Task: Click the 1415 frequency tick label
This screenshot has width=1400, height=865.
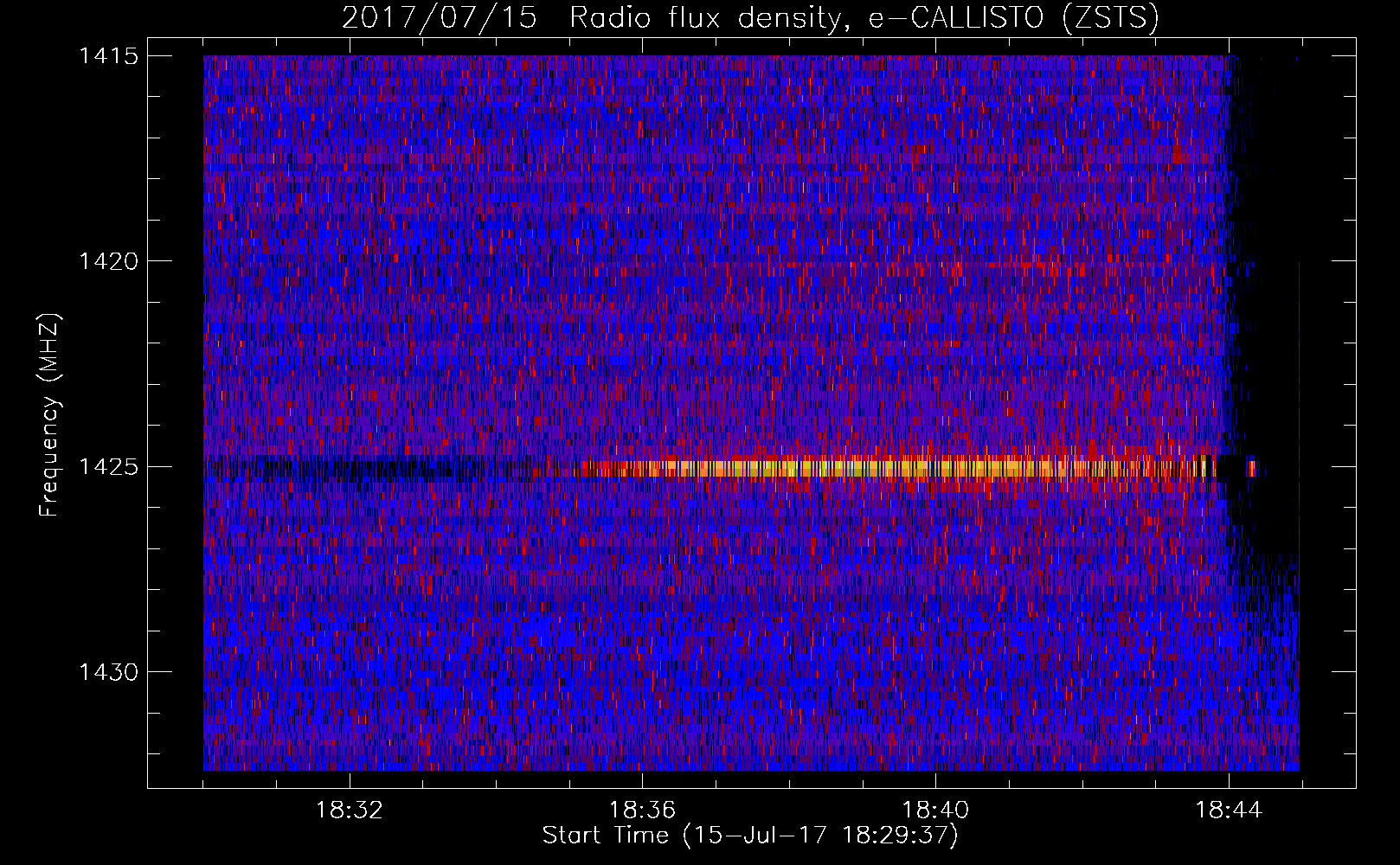Action: coord(108,56)
